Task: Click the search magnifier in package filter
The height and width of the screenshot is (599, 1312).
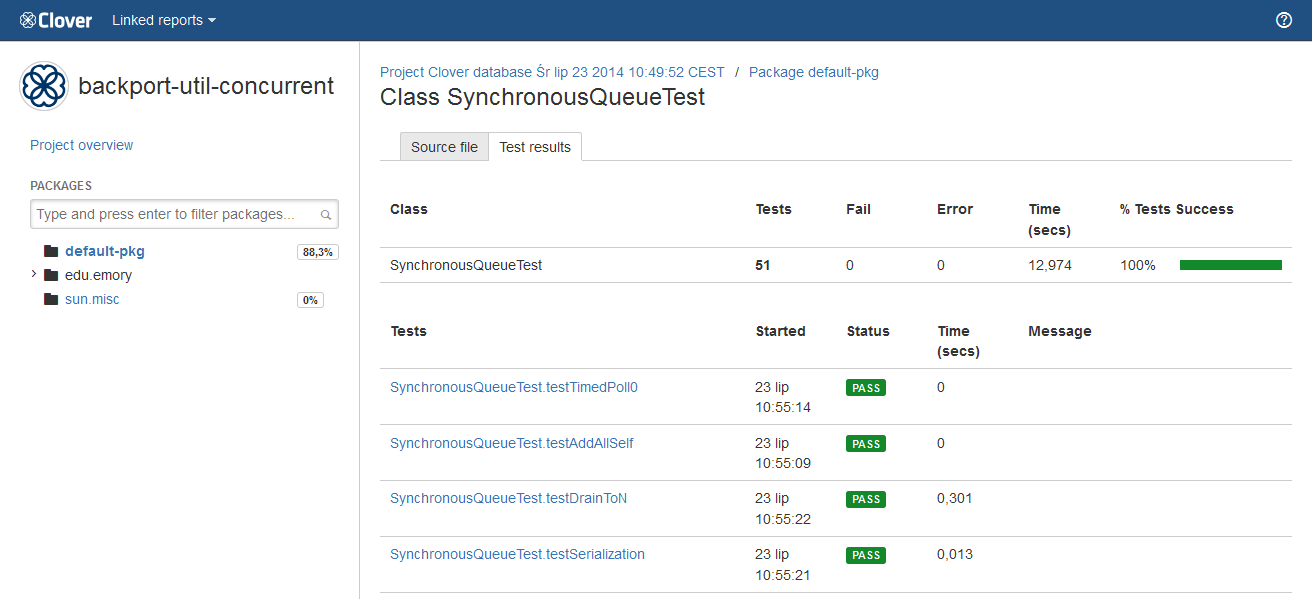Action: [x=326, y=215]
